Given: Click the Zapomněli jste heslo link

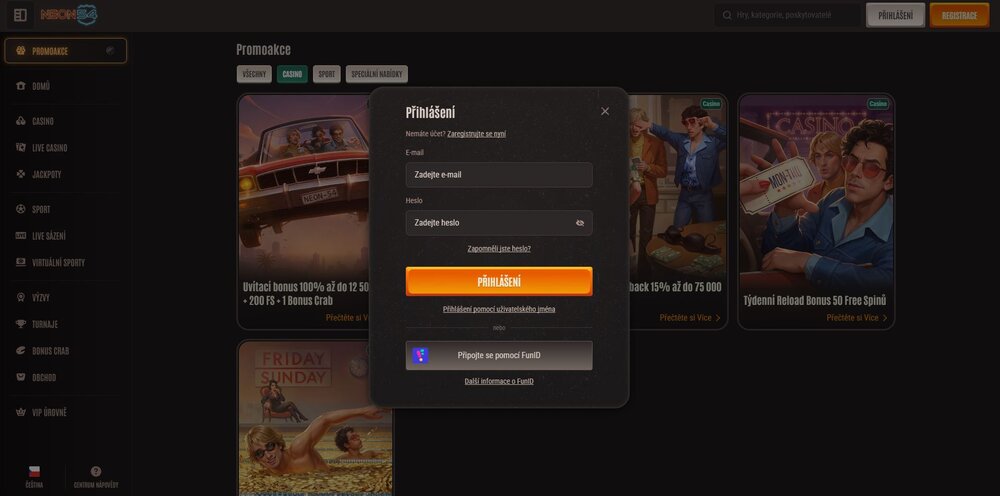Looking at the screenshot, I should pyautogui.click(x=499, y=248).
